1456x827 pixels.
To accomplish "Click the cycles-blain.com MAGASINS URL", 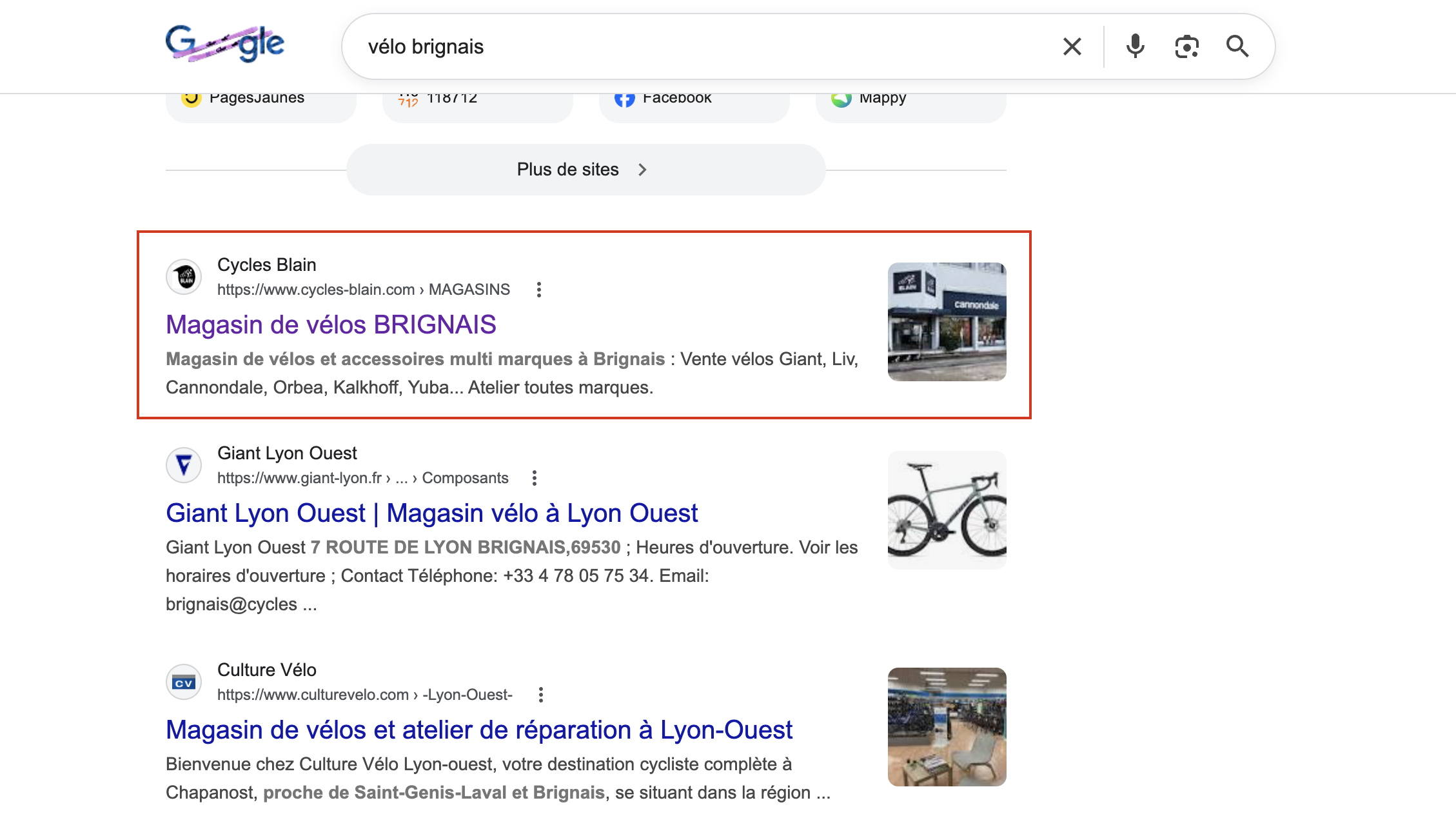I will click(x=364, y=290).
